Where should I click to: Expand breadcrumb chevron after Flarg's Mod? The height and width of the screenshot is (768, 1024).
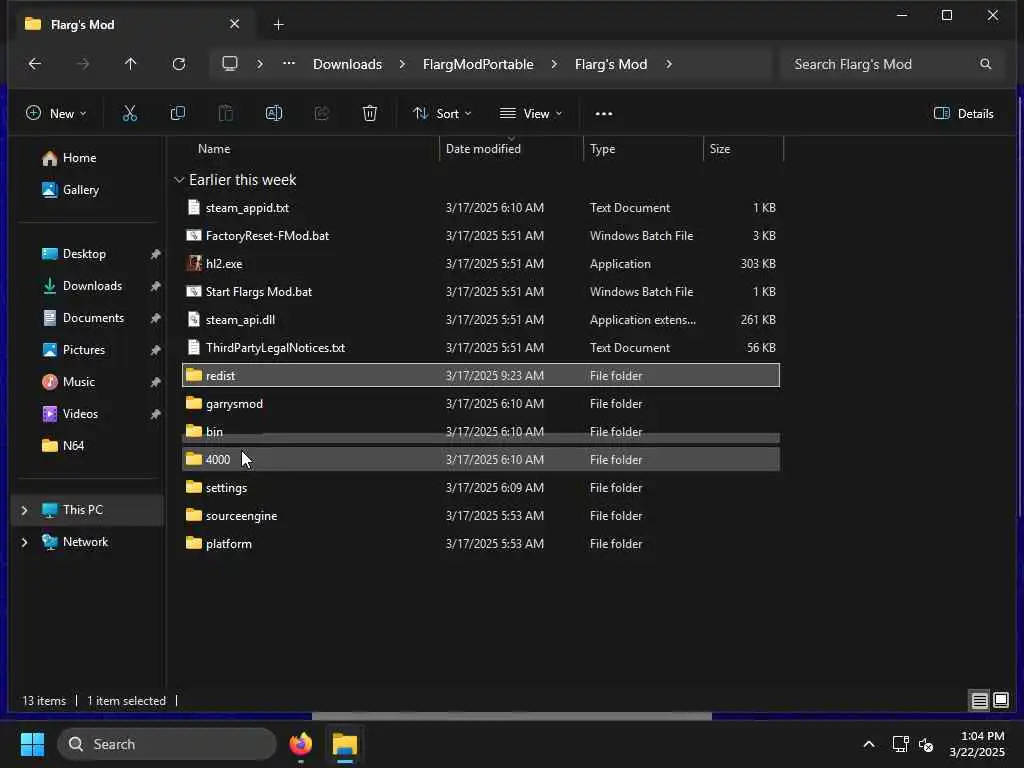pos(669,64)
